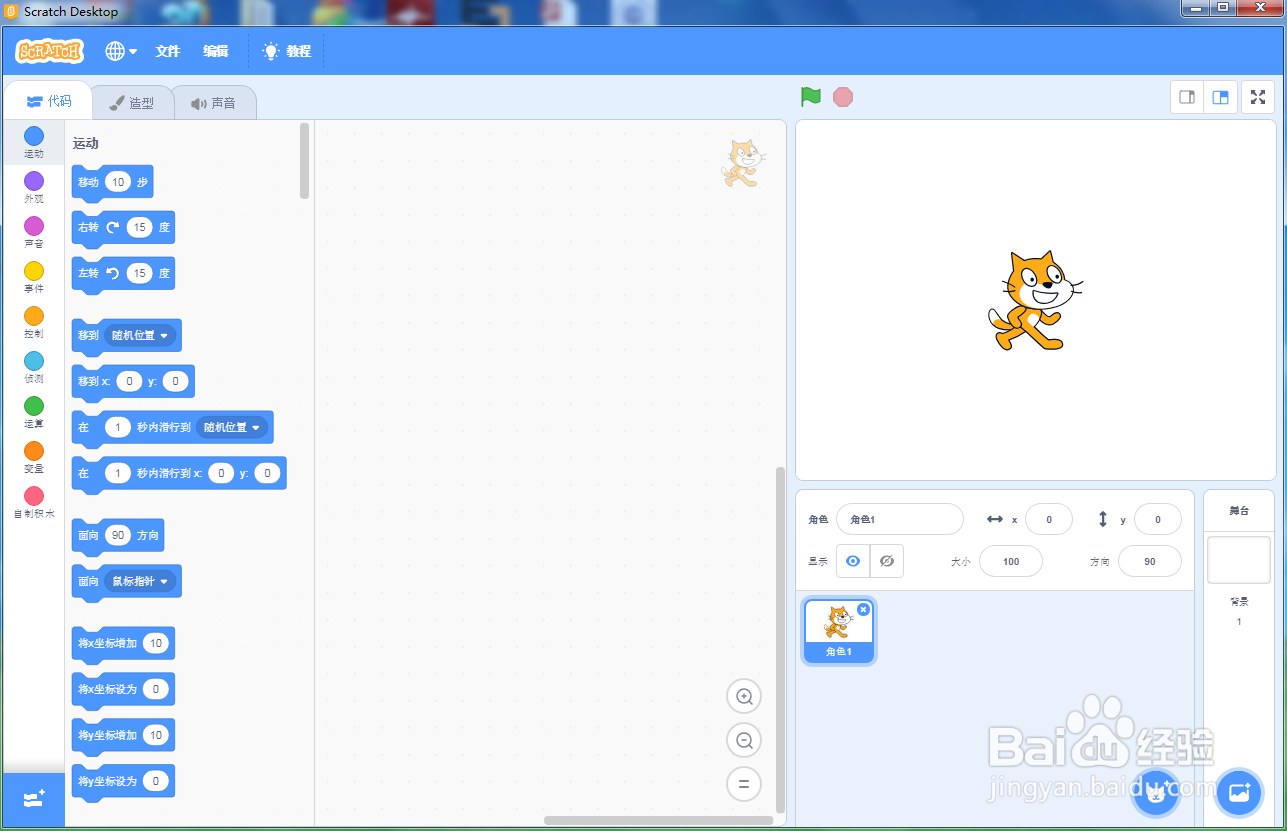Switch to large stage layout

pyautogui.click(x=1221, y=97)
